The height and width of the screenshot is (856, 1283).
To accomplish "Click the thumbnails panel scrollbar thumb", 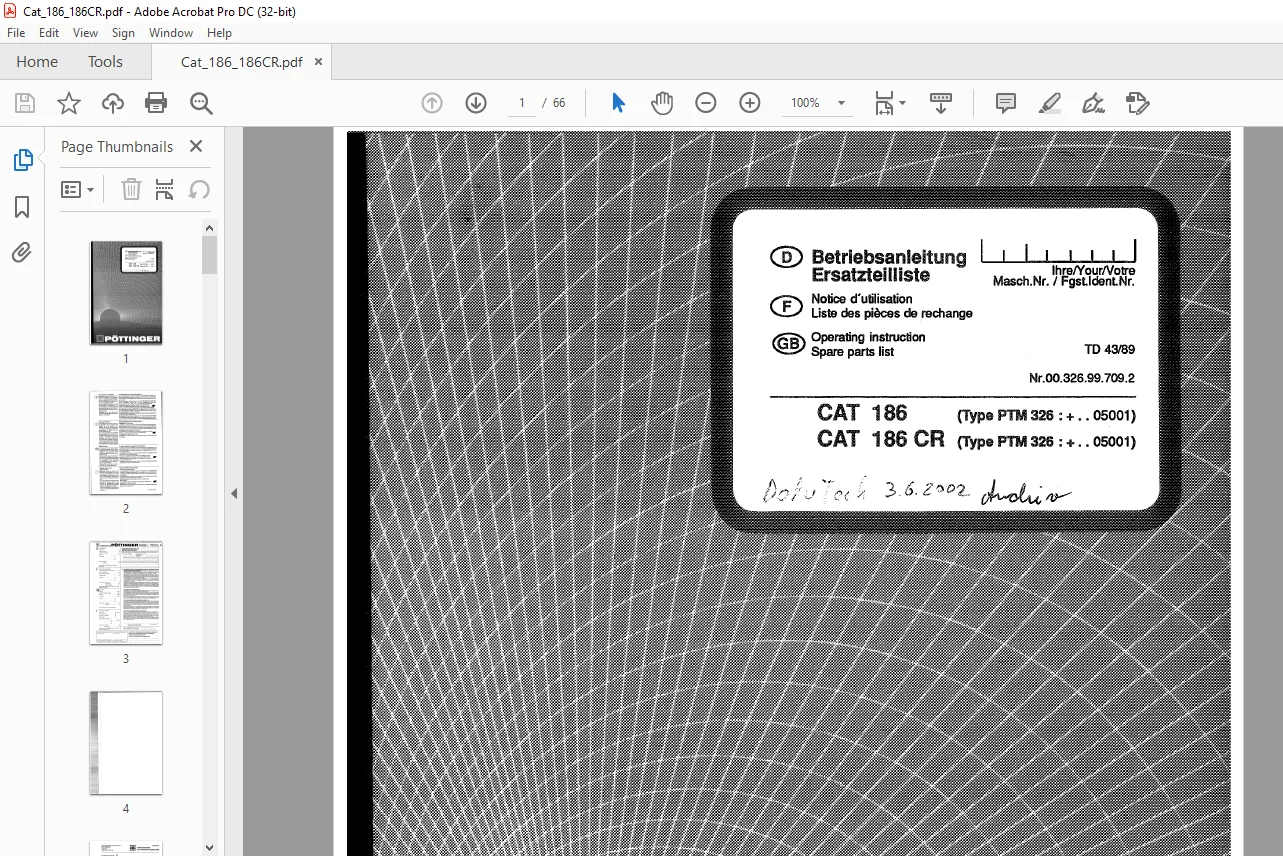I will (210, 255).
